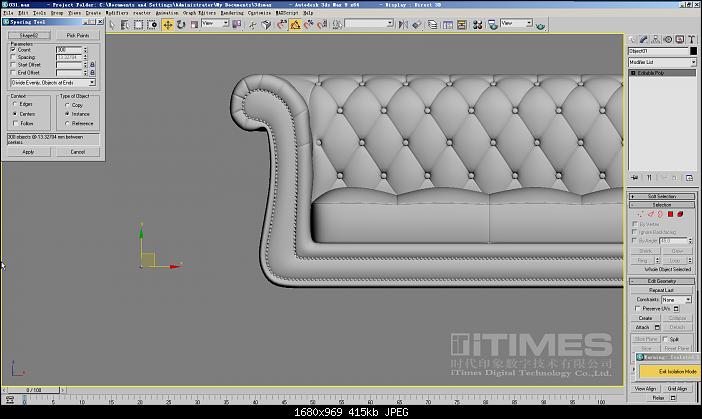
Task: Choose Instance as type of object
Action: click(x=67, y=114)
